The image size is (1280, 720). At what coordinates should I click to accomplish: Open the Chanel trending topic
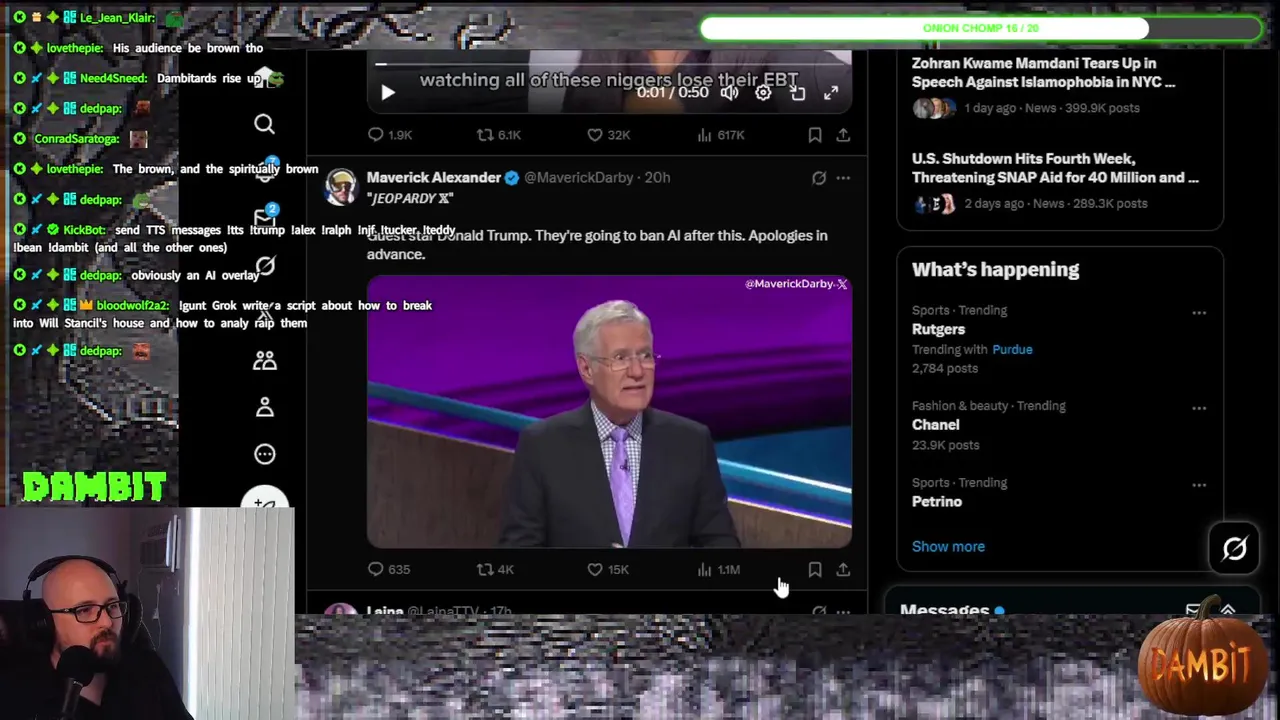935,425
